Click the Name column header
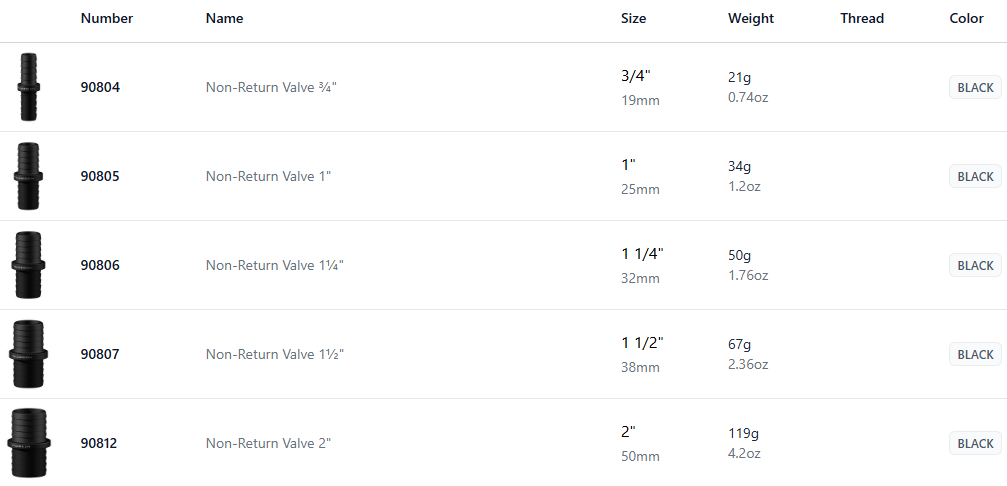This screenshot has width=1007, height=486. pyautogui.click(x=224, y=18)
